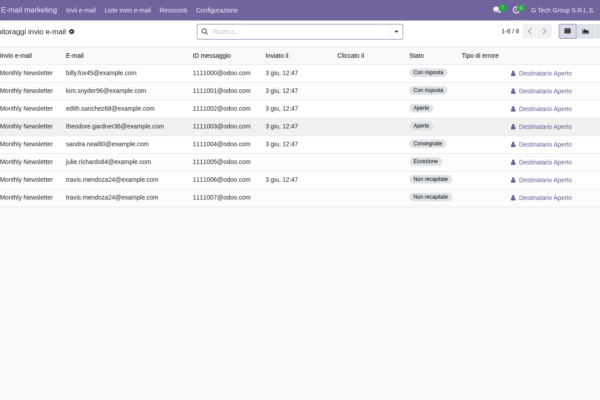This screenshot has height=400, width=600.
Task: Open the Resoconti menu
Action: click(x=173, y=10)
